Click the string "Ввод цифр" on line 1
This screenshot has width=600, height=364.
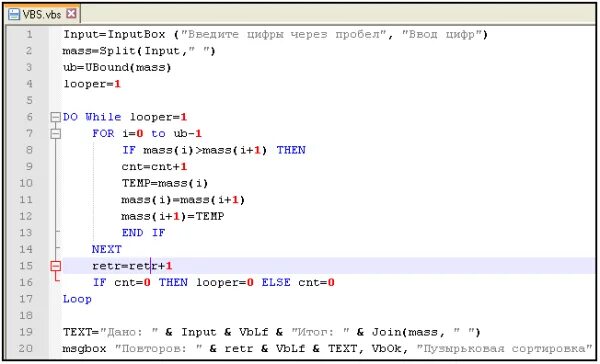click(x=441, y=34)
